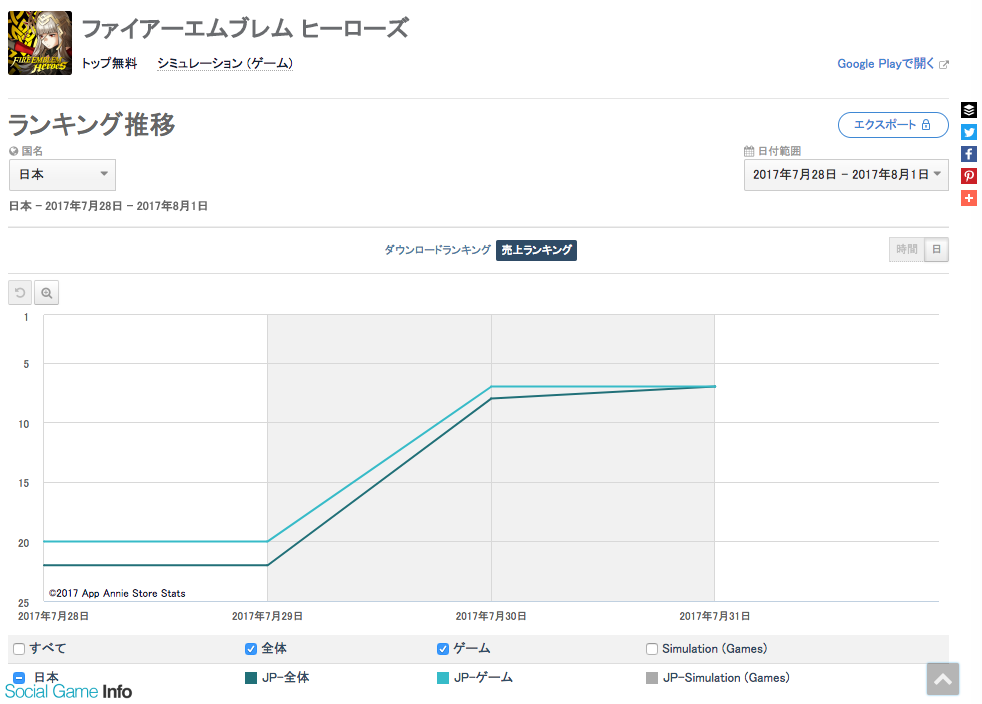Open the Buffer share icon
The image size is (982, 704).
(x=969, y=110)
